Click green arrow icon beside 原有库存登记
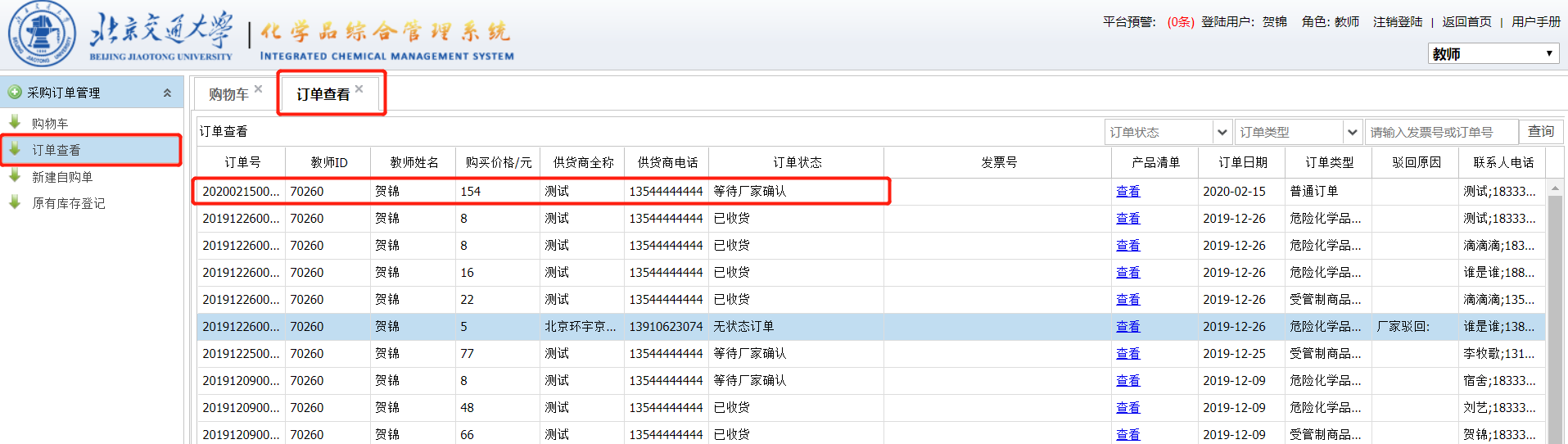This screenshot has width=1568, height=444. [15, 202]
